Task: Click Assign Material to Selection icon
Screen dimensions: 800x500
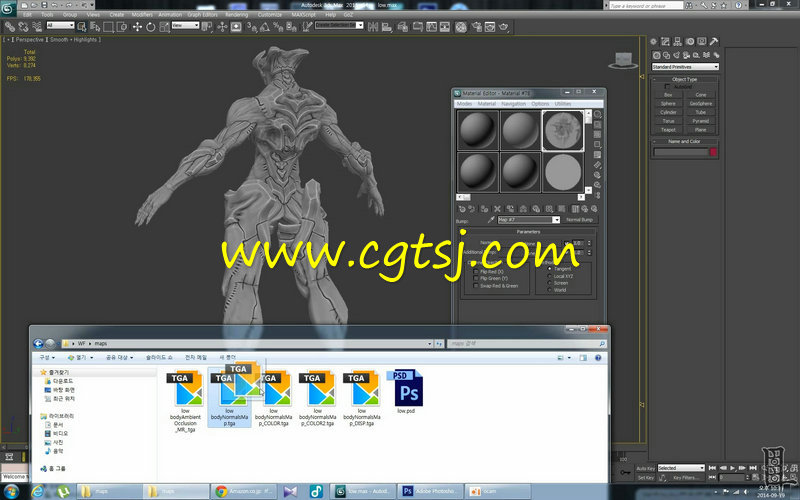Action: click(484, 209)
